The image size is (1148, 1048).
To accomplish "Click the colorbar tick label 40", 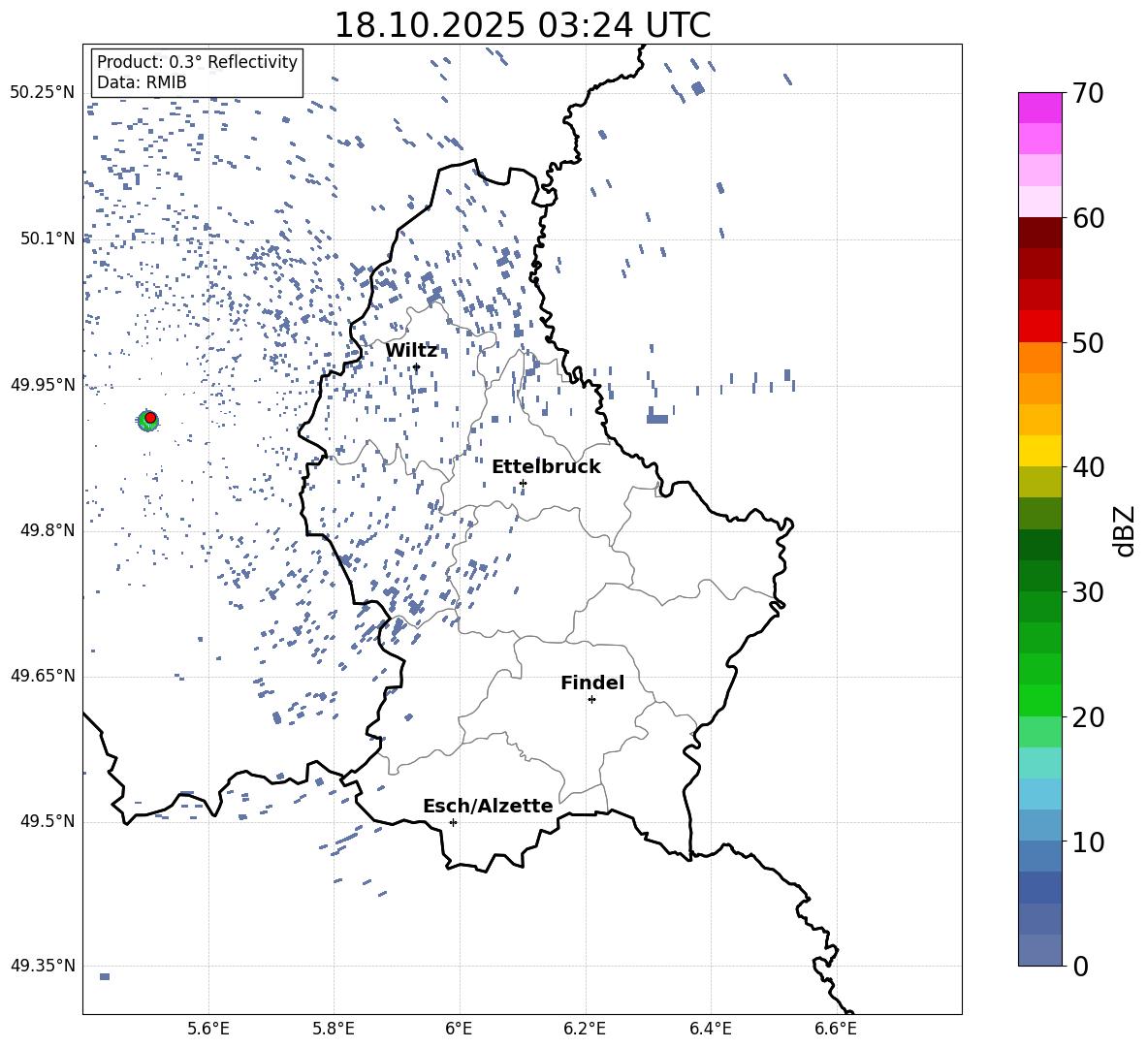I will [x=1088, y=467].
